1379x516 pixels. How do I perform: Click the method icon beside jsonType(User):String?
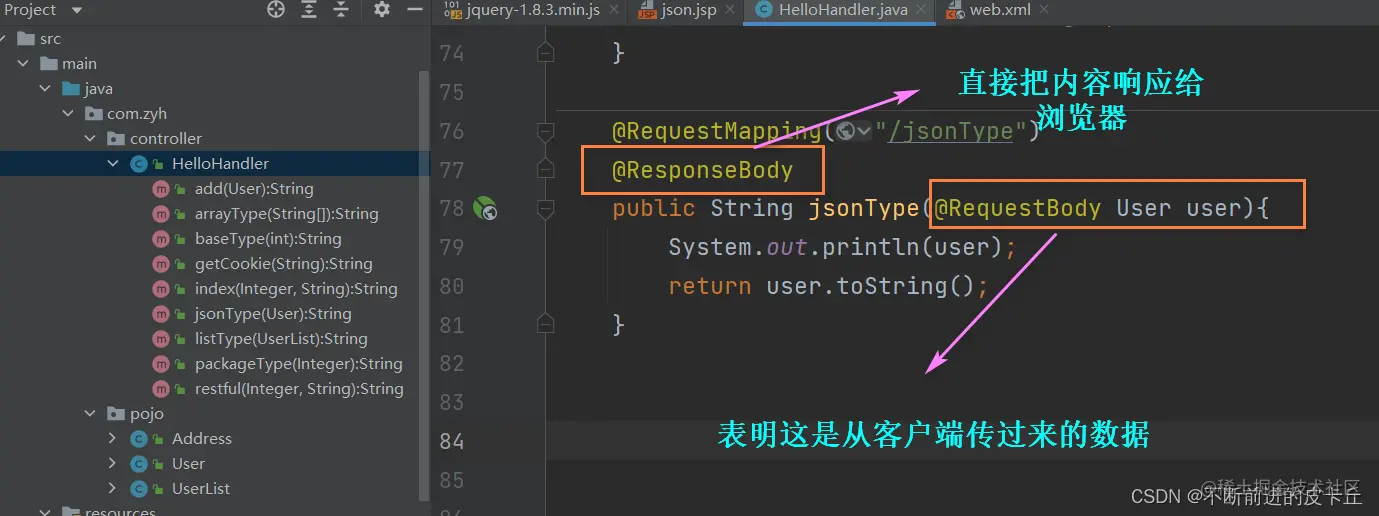pyautogui.click(x=161, y=313)
